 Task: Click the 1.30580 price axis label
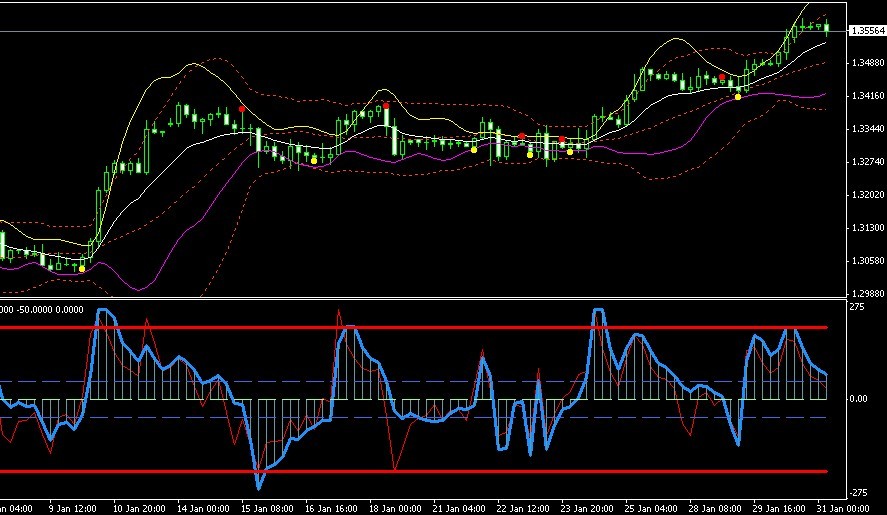click(868, 261)
